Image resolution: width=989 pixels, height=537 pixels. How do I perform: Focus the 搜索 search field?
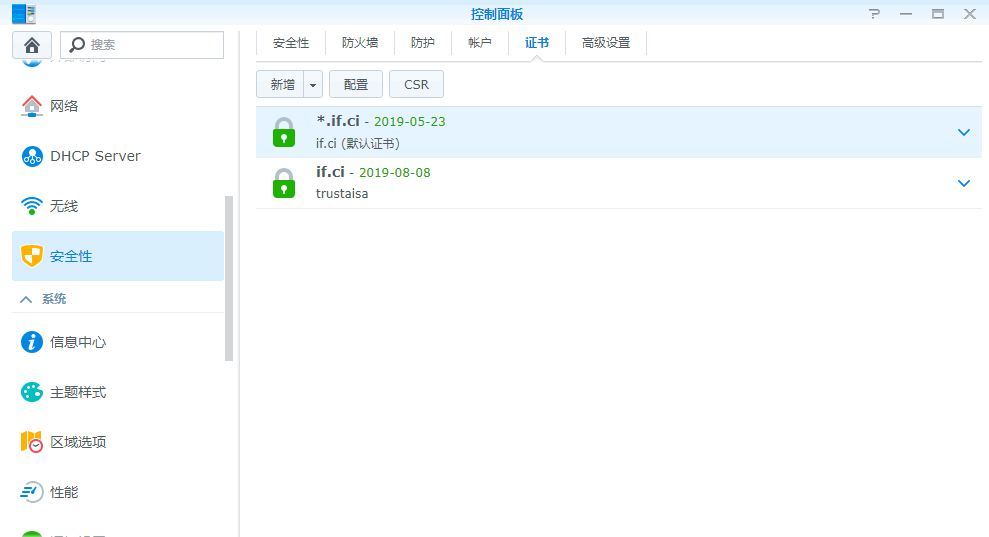(x=142, y=45)
